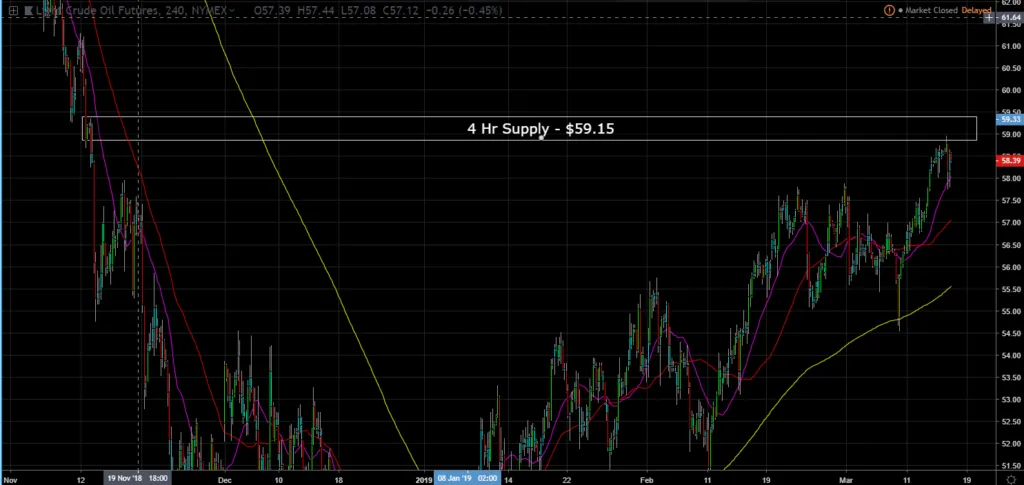Click the red 58.39 current price label

1010,161
